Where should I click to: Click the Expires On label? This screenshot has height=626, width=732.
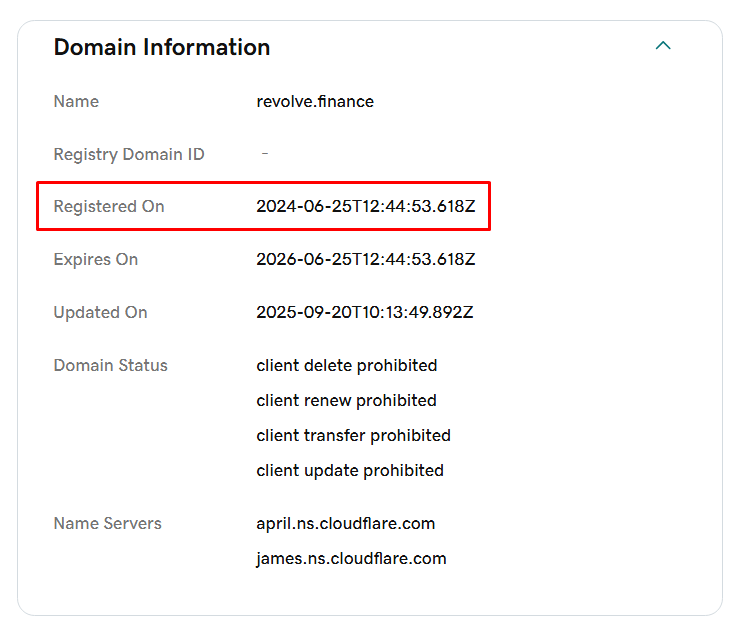pos(96,259)
